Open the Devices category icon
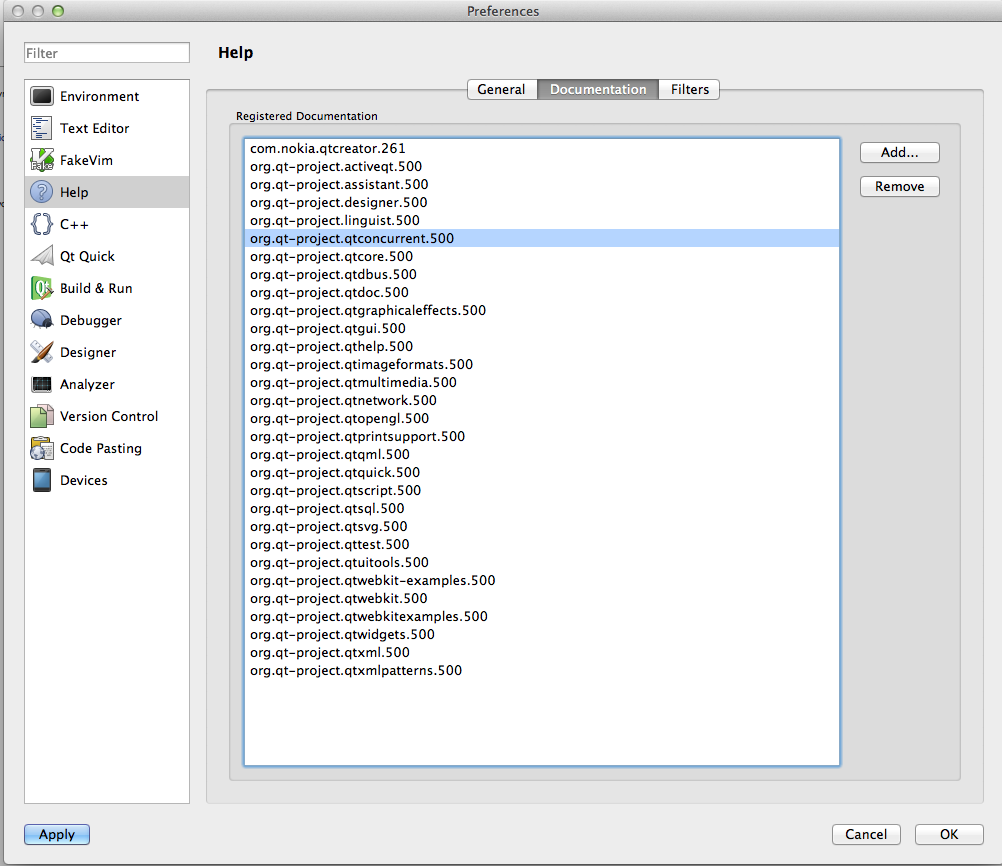 42,480
